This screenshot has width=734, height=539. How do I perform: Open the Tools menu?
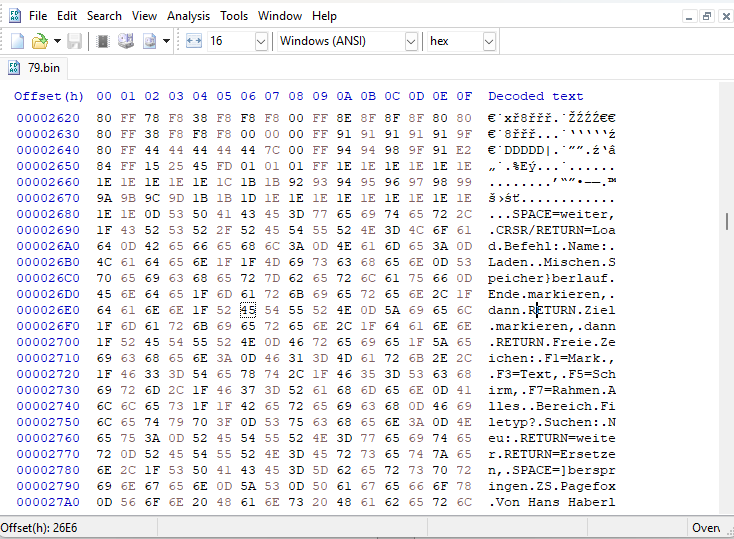(x=234, y=16)
